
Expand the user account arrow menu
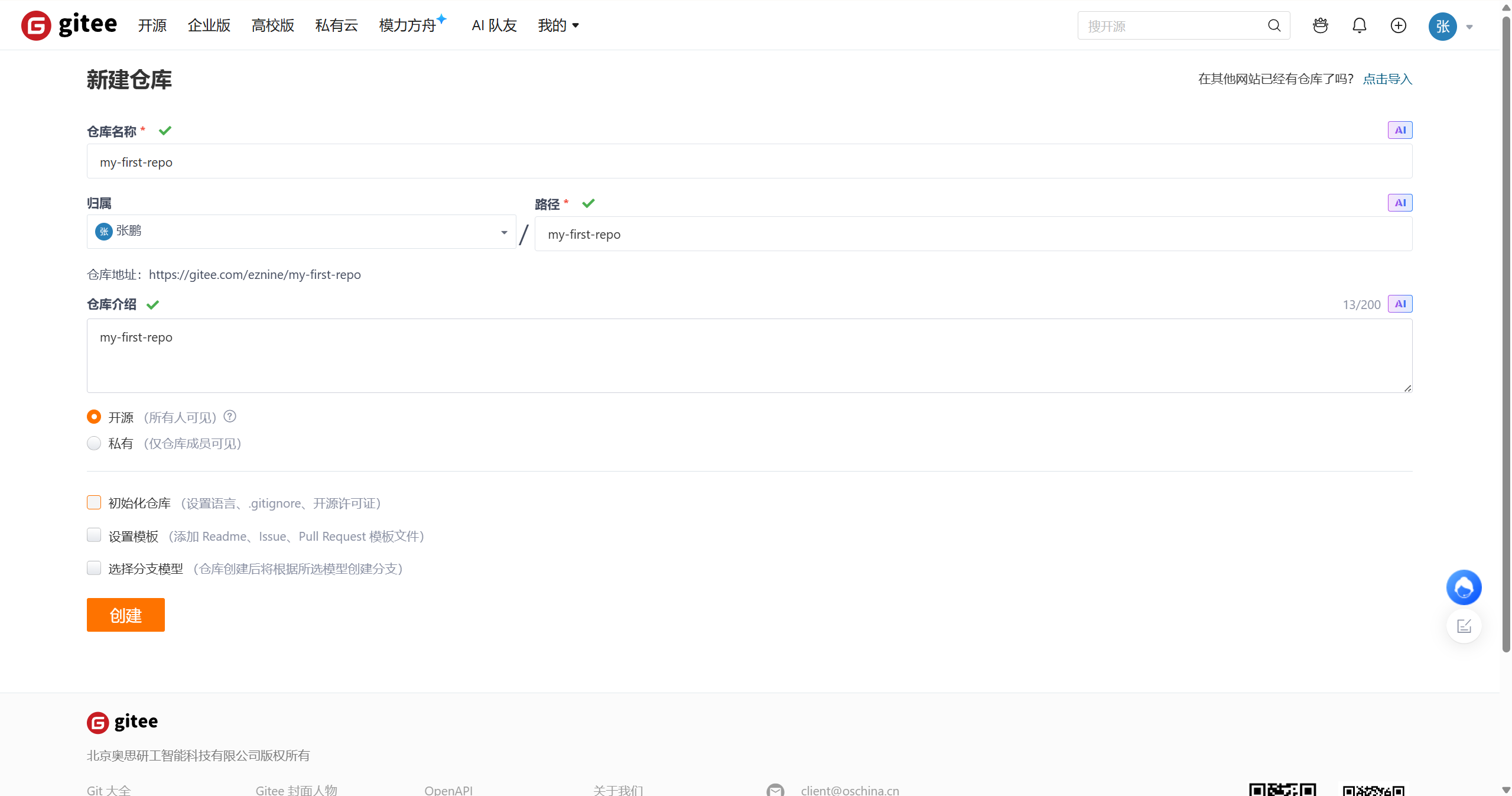click(1469, 27)
